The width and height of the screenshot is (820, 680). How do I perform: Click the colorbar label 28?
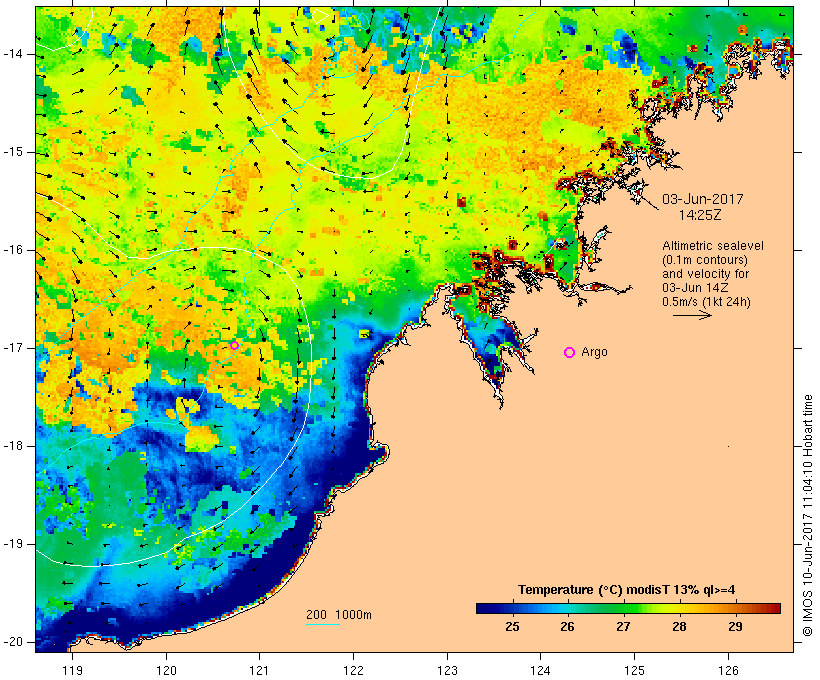[679, 627]
